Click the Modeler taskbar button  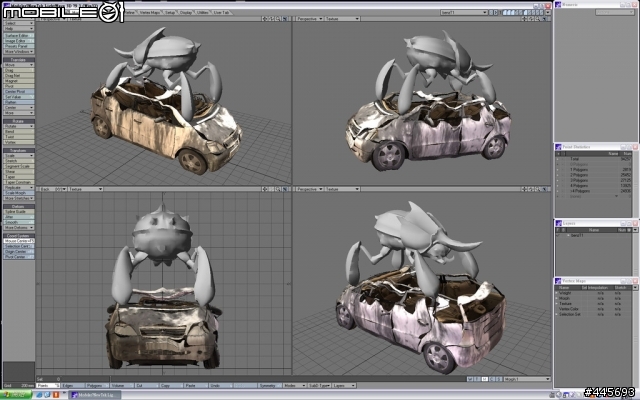(96, 395)
